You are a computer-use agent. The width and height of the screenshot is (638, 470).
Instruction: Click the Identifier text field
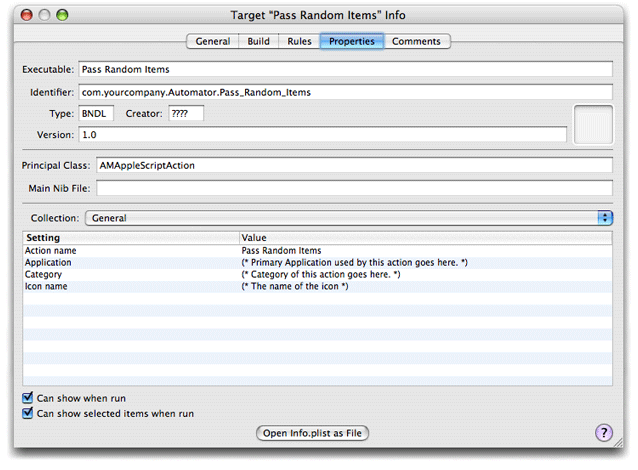click(345, 92)
